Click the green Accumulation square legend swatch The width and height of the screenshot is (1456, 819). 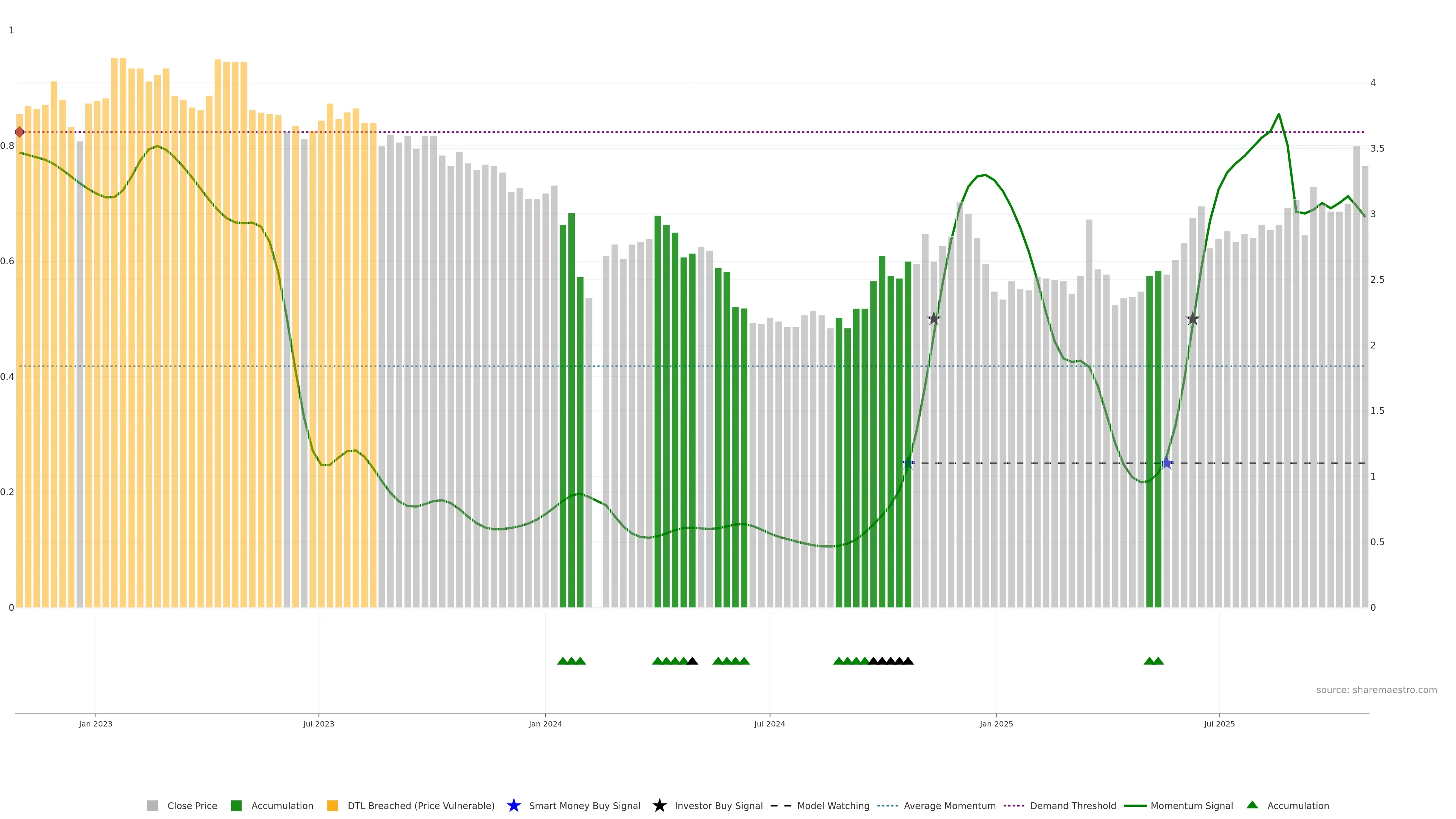(x=236, y=805)
